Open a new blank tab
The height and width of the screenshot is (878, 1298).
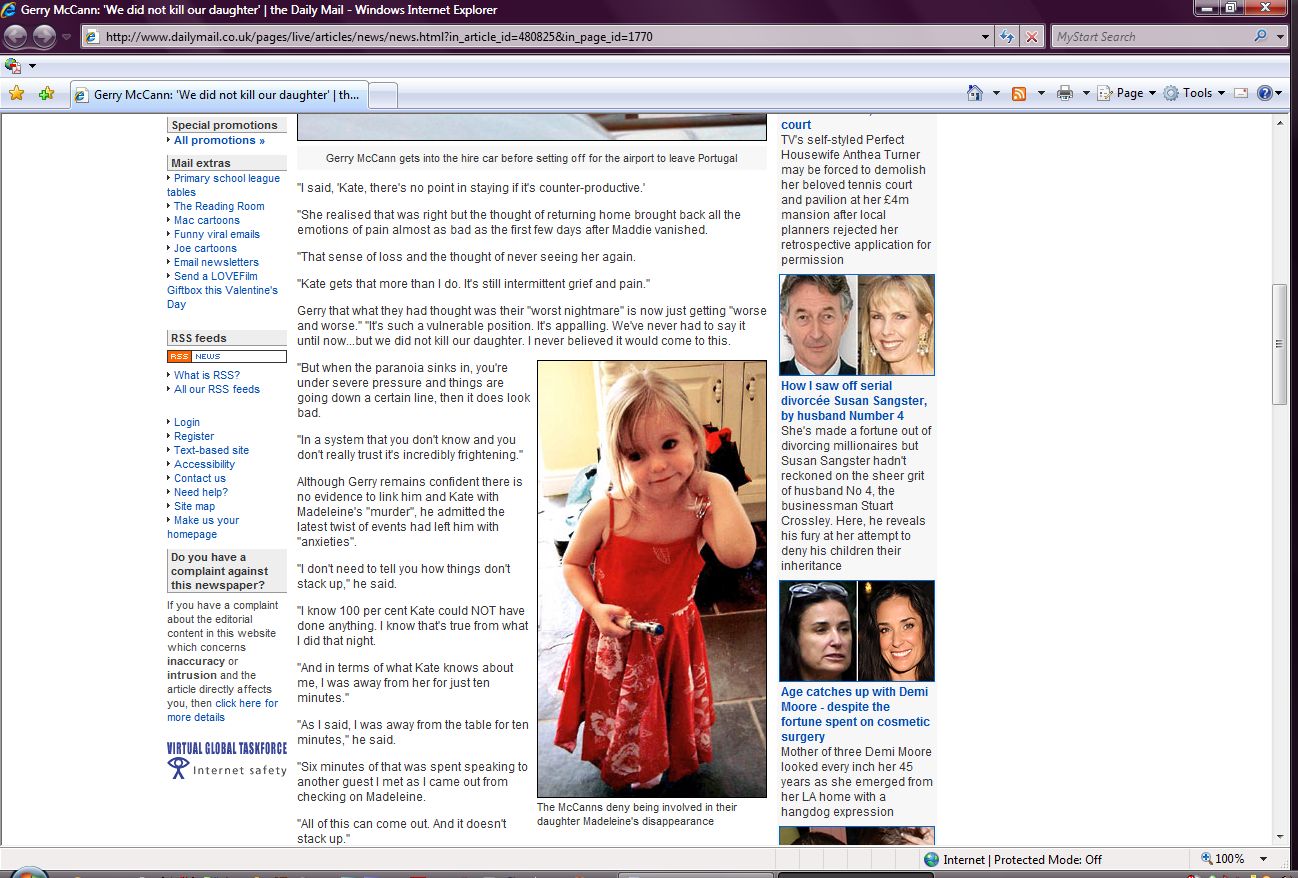(384, 95)
